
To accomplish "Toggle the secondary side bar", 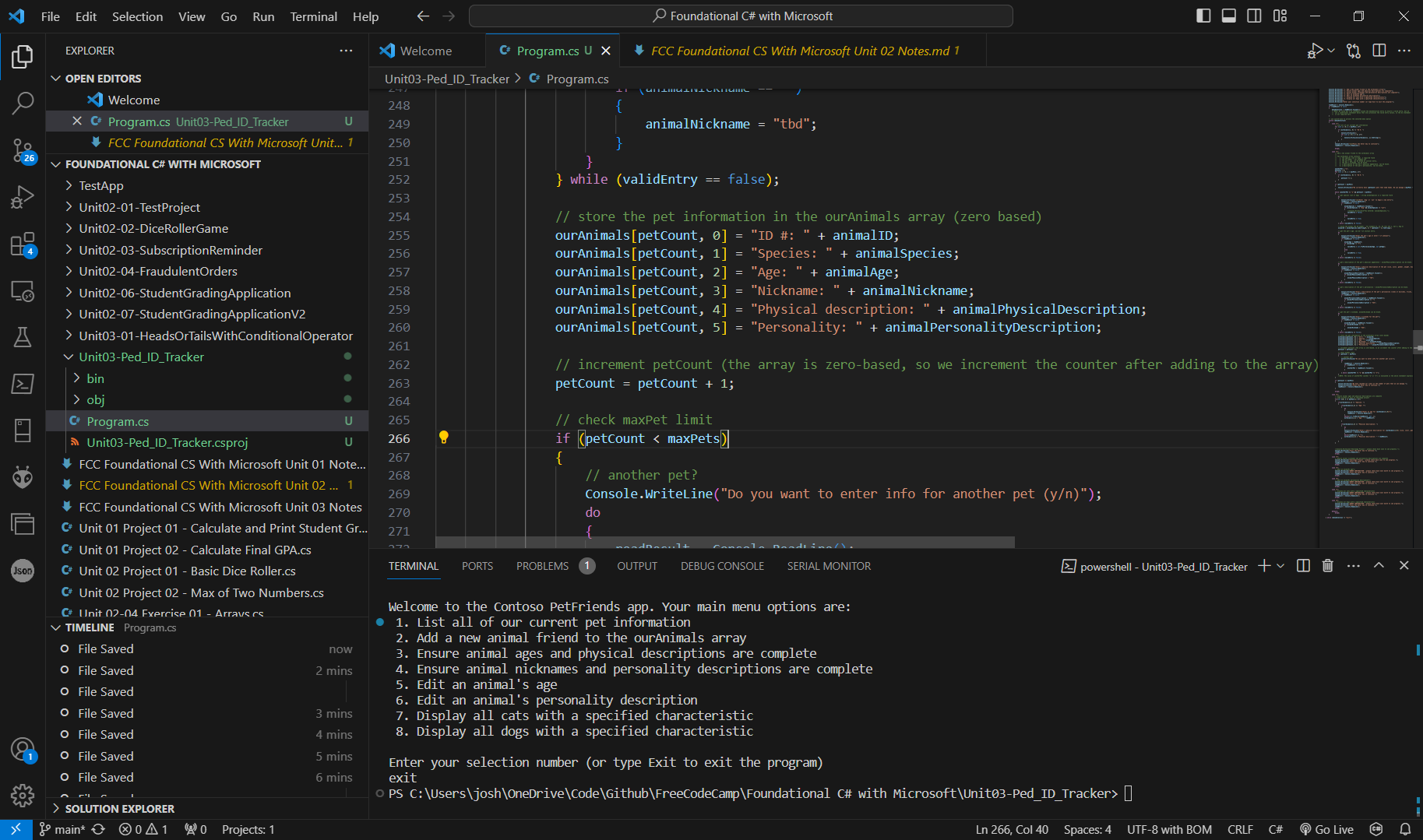I will click(x=1254, y=16).
